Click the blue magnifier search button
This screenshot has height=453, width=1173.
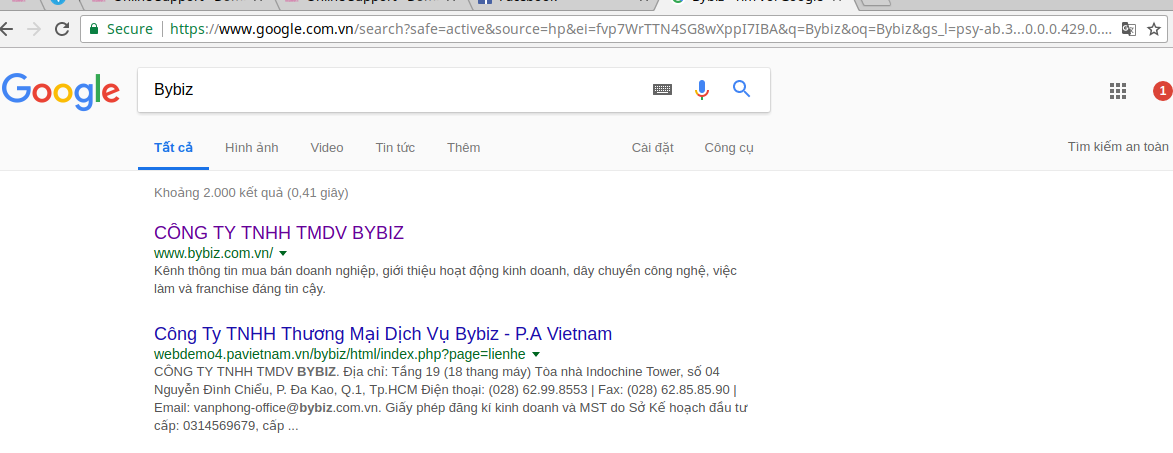pyautogui.click(x=741, y=90)
